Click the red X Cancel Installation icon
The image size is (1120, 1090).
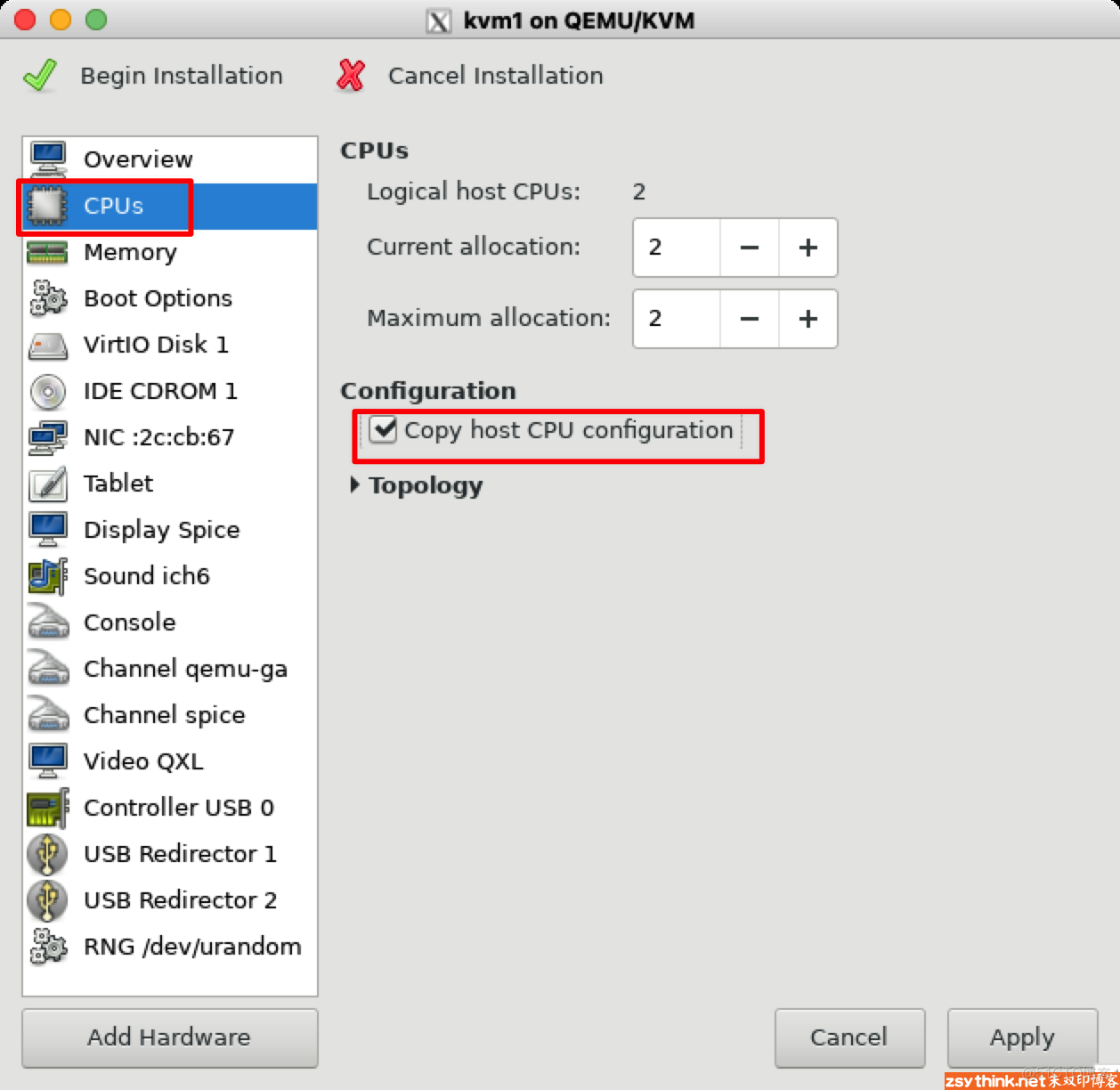point(351,76)
